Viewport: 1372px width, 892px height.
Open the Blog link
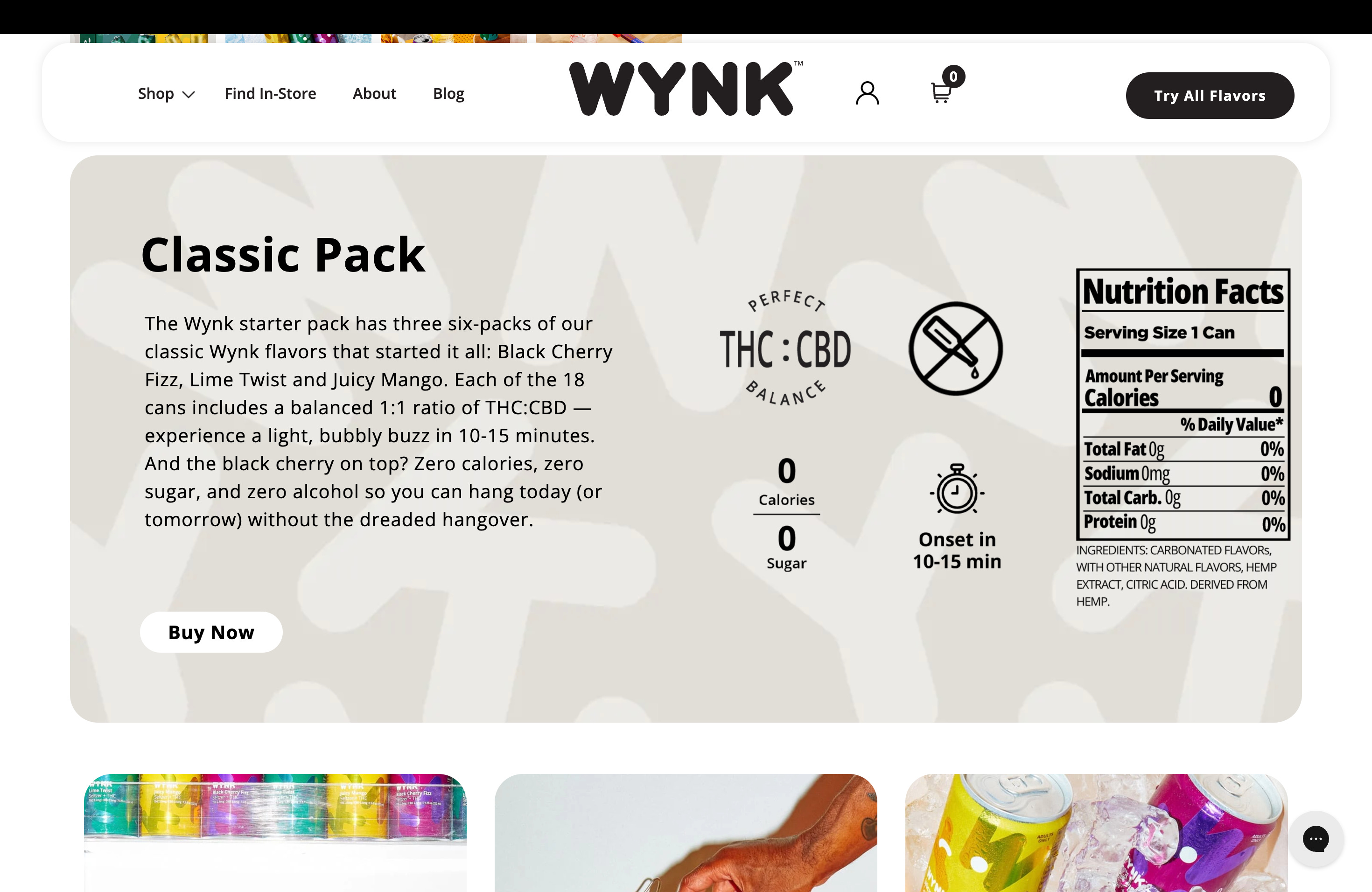pos(448,93)
